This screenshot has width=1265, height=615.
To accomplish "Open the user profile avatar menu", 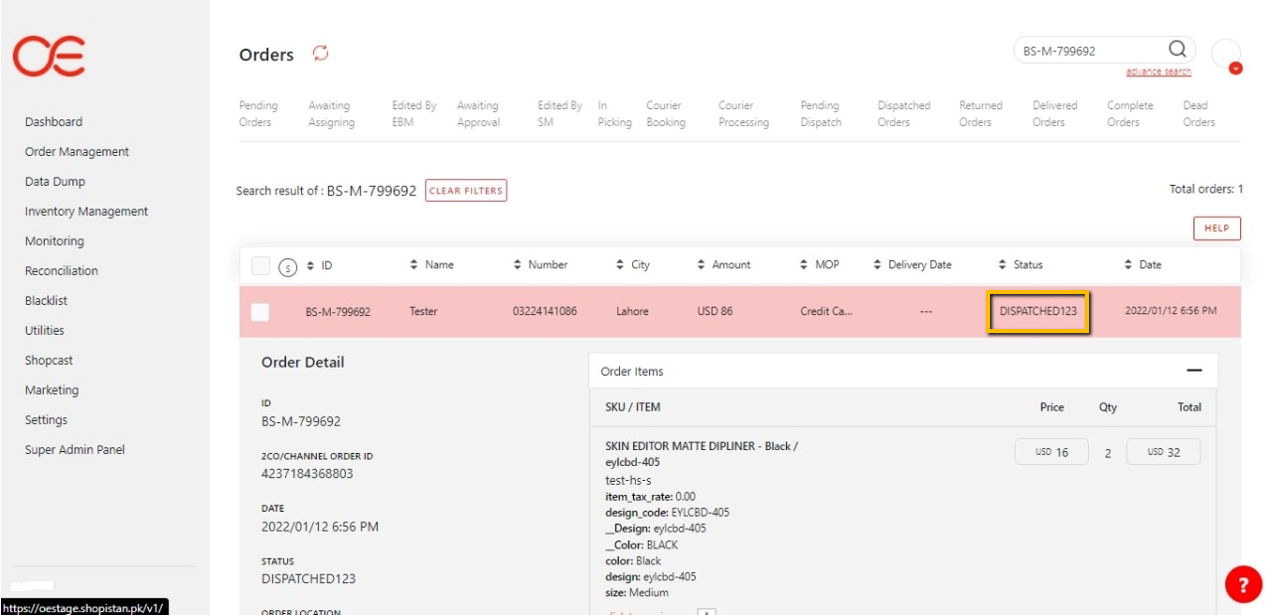I will pyautogui.click(x=1226, y=56).
